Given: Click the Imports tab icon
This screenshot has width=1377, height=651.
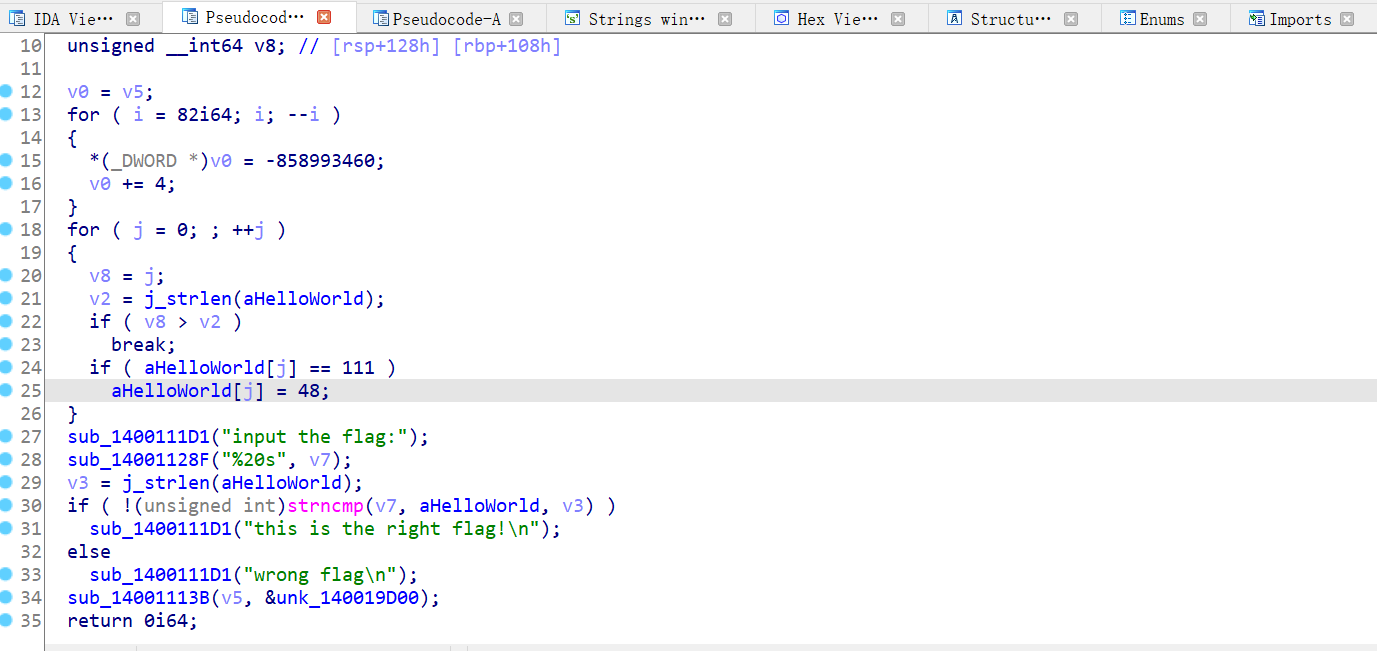Looking at the screenshot, I should (x=1257, y=19).
